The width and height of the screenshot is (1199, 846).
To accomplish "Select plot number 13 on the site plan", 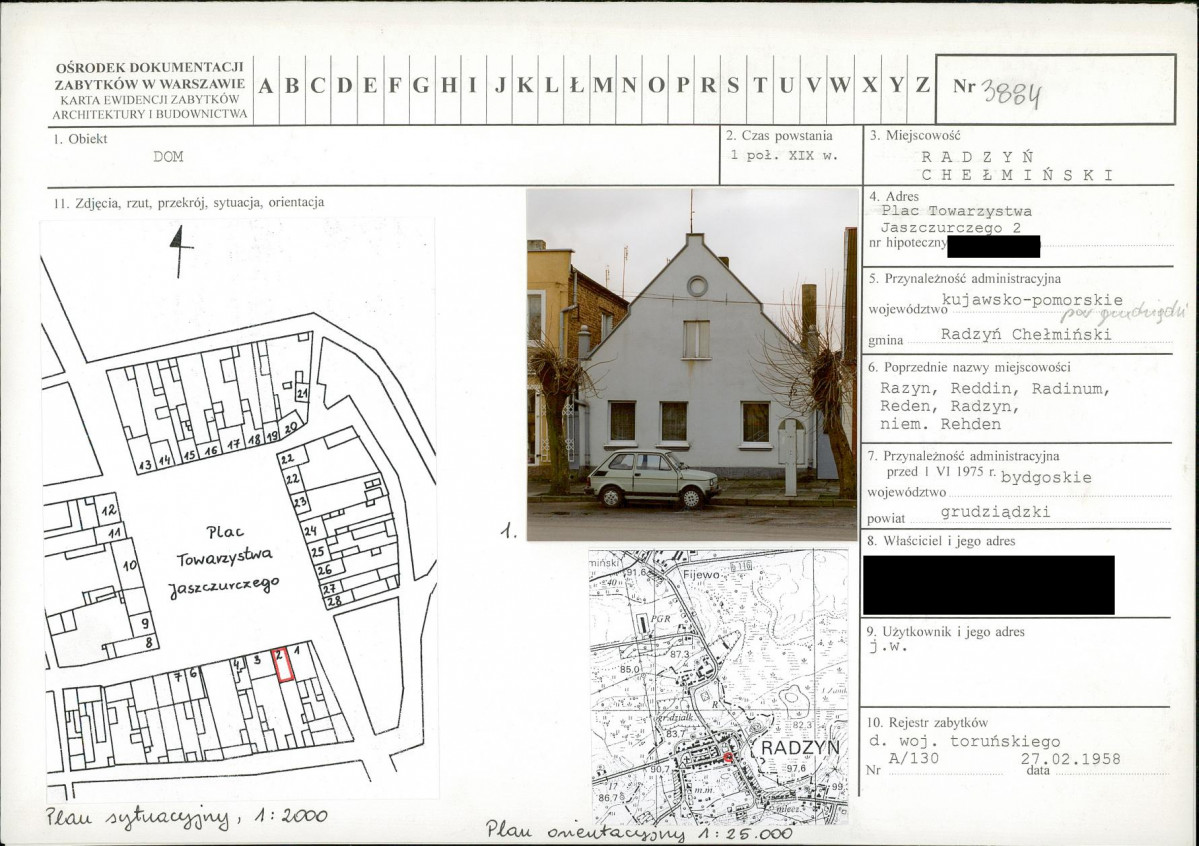I will point(145,464).
